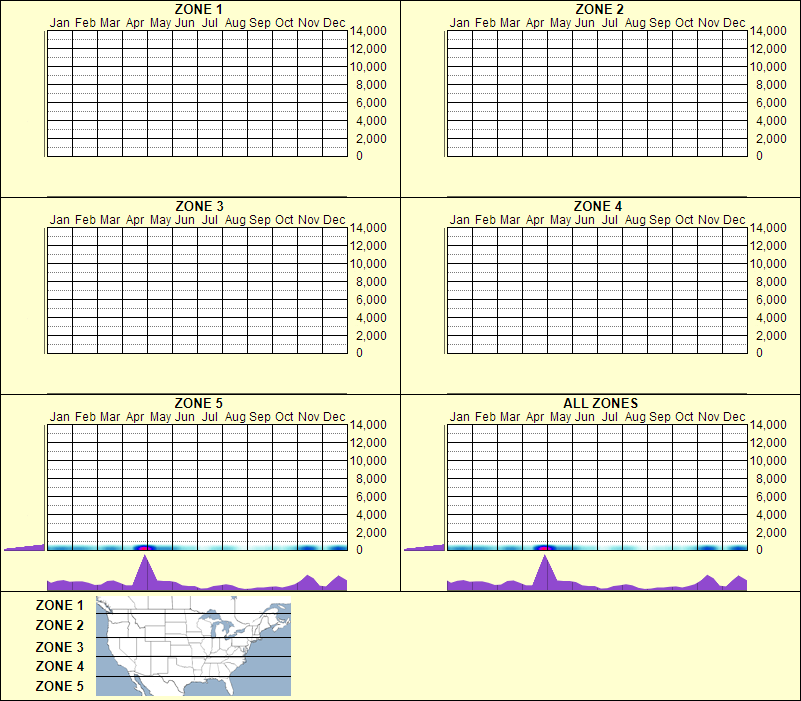Click the Sep label in the Zone 5 chart

click(x=260, y=417)
